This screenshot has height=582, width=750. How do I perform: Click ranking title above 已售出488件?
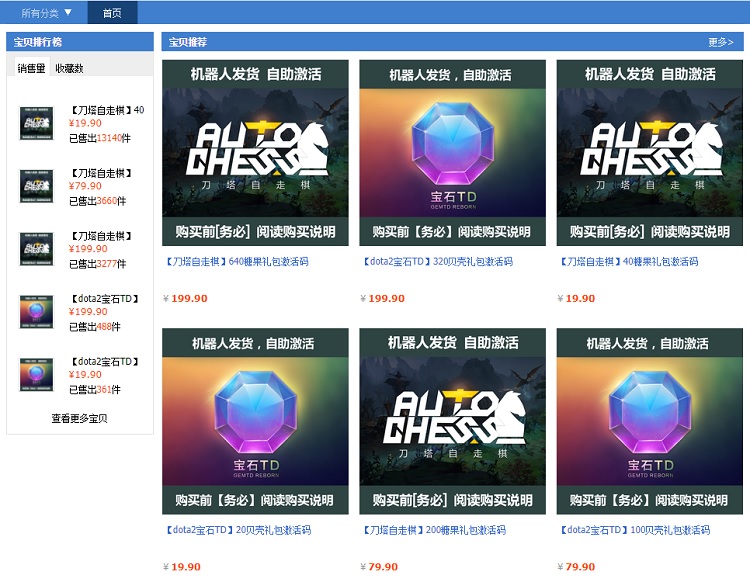coord(105,299)
